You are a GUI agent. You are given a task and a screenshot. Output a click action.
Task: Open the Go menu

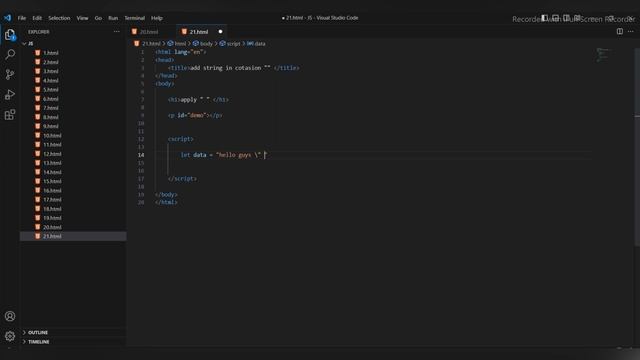tap(98, 18)
